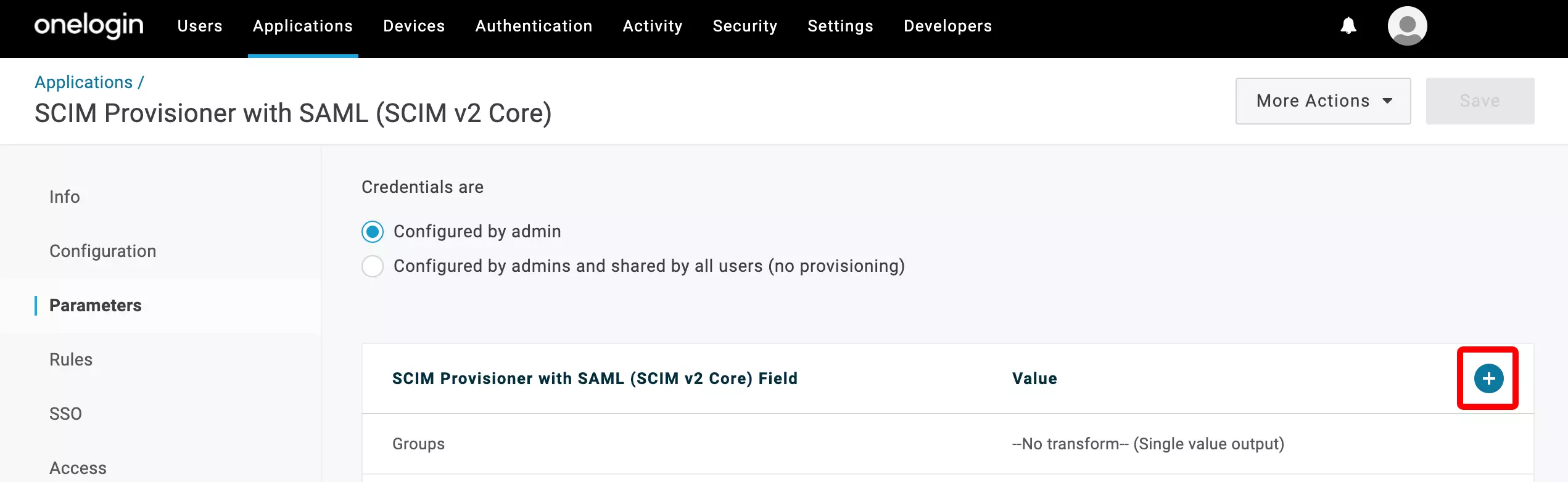Image resolution: width=1568 pixels, height=482 pixels.
Task: Select Configured by admins and shared radio
Action: 373,266
